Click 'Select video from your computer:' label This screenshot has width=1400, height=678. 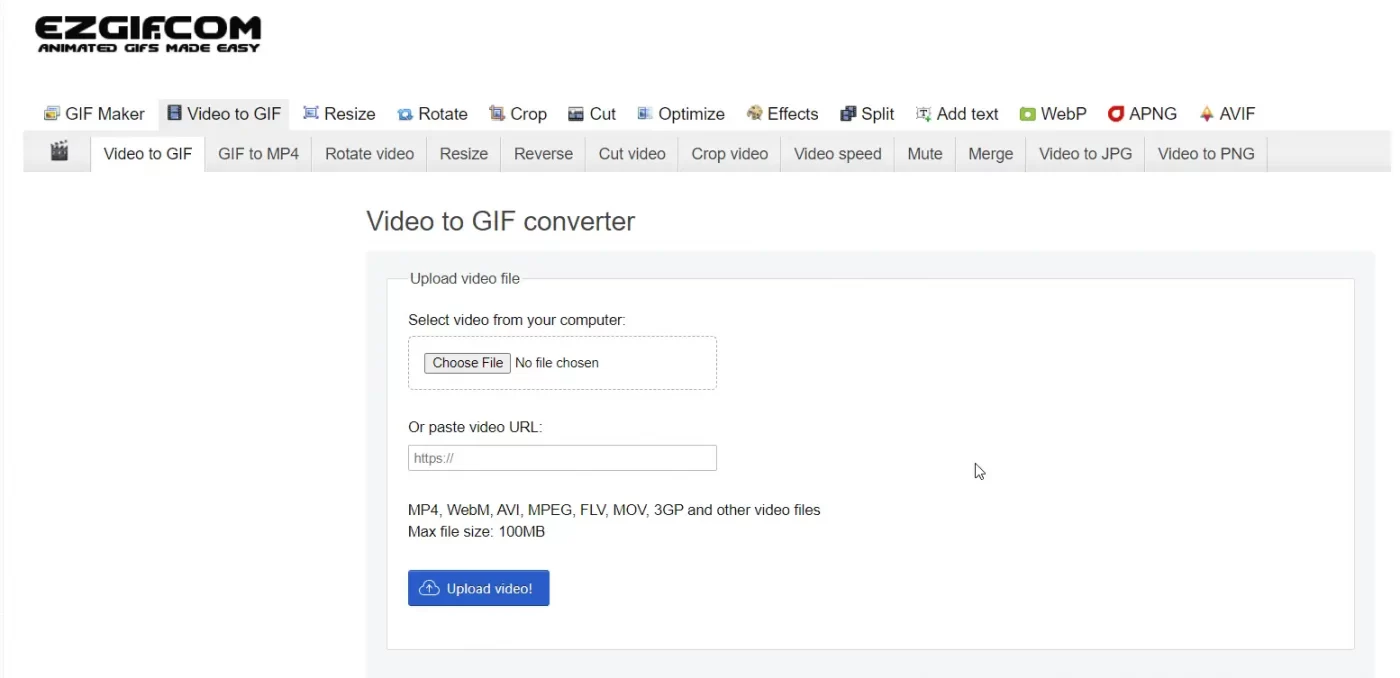point(517,320)
